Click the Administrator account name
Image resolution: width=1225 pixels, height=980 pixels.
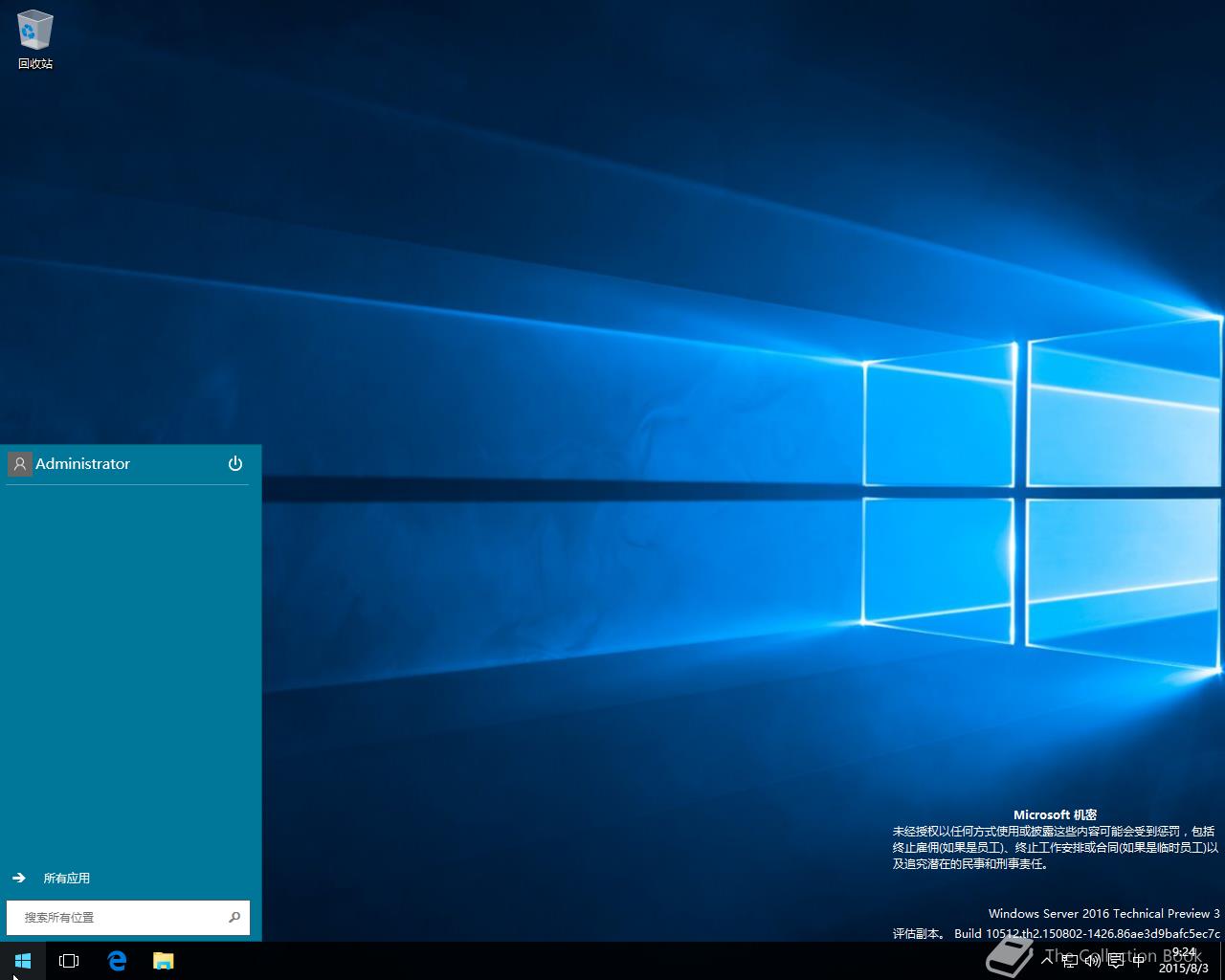(82, 464)
